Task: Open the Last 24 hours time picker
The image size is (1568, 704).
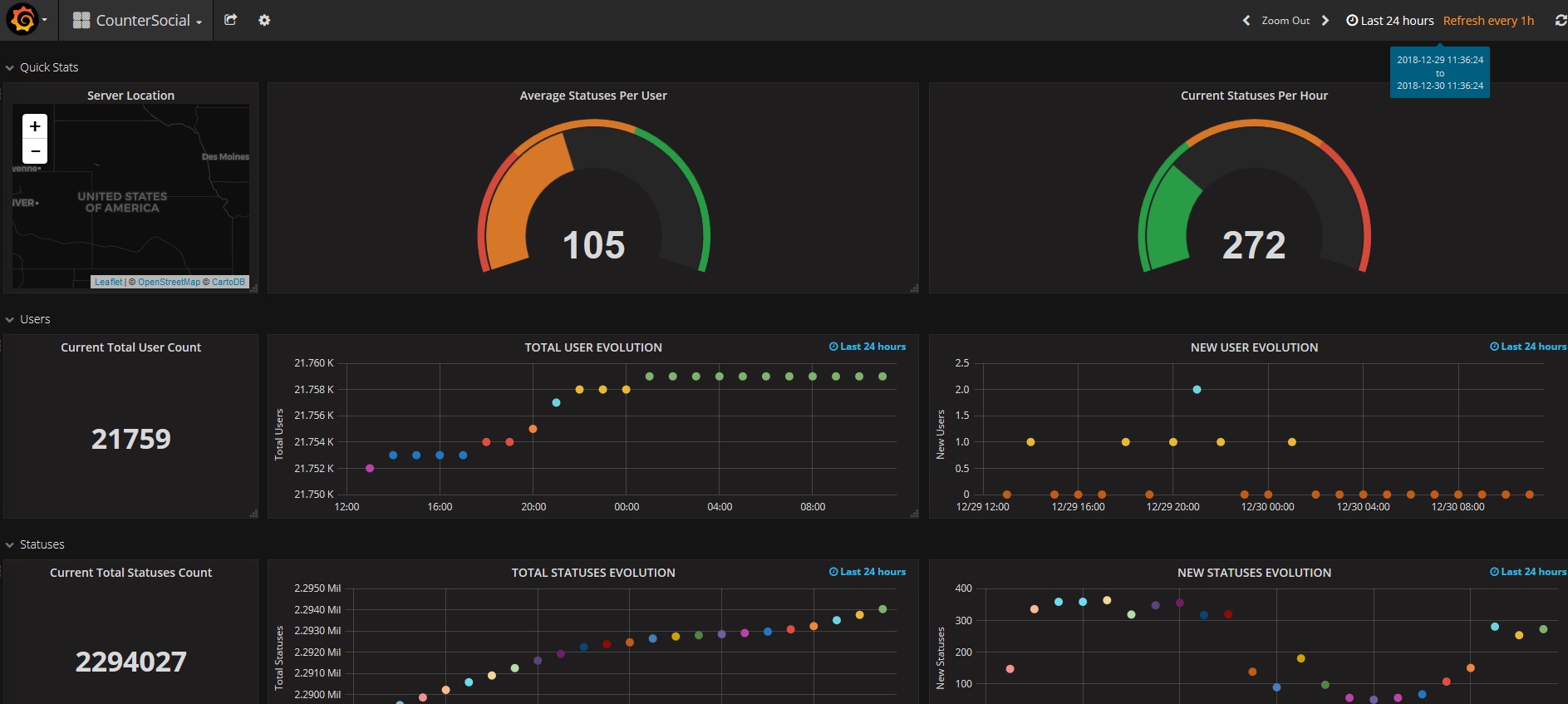Action: coord(1390,21)
